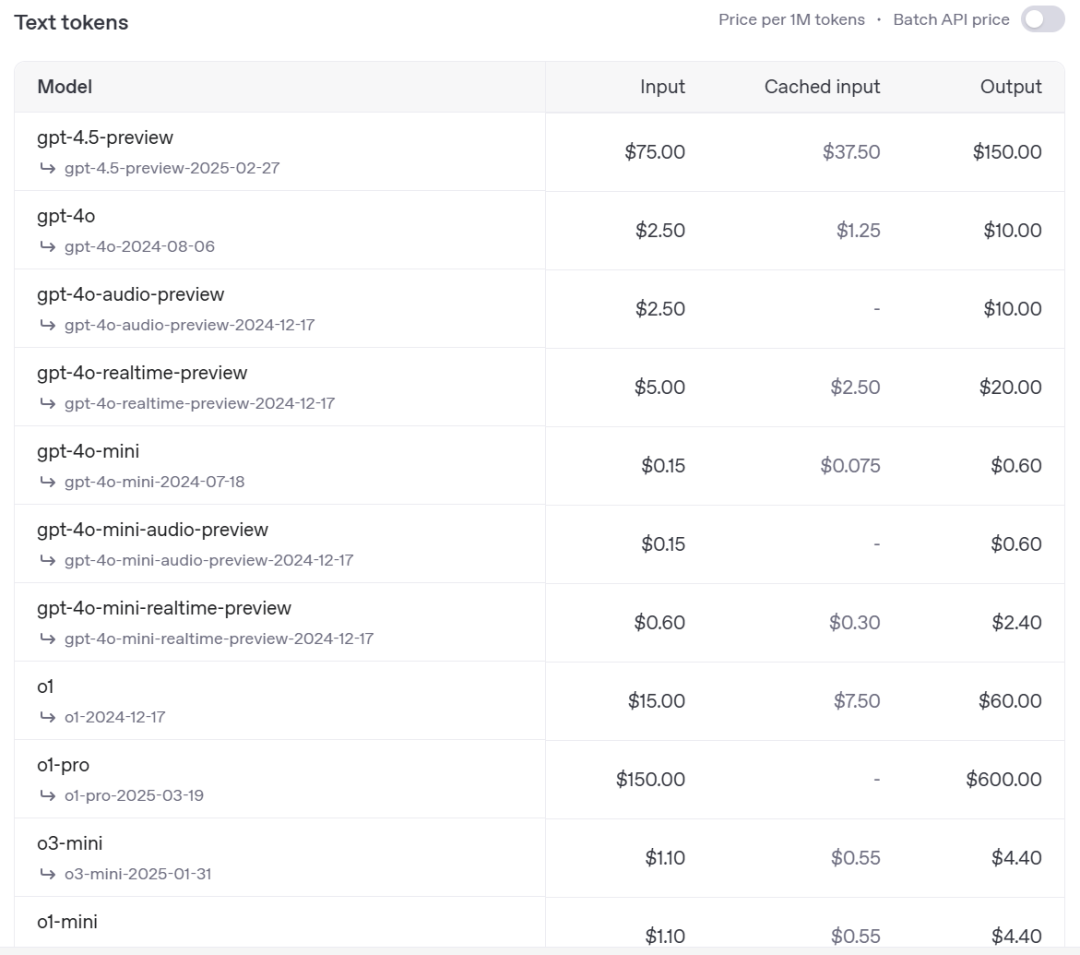
Task: Click the arrow icon beside gpt-4o-2024-08-06
Action: [47, 246]
